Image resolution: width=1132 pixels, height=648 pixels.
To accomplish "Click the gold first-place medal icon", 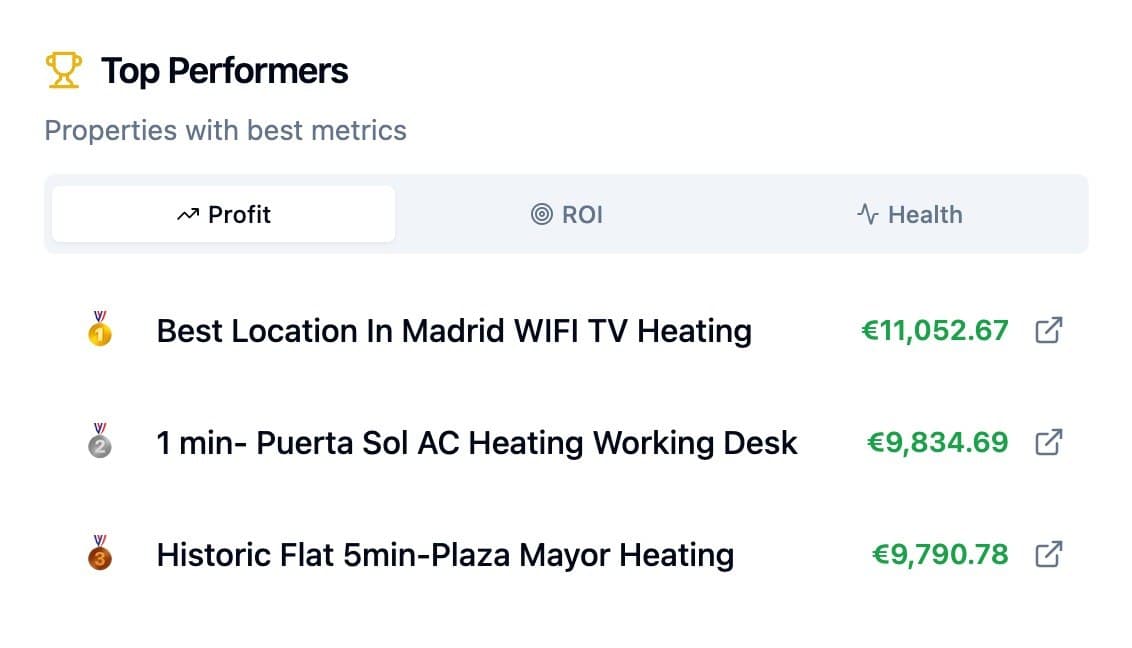I will coord(100,329).
